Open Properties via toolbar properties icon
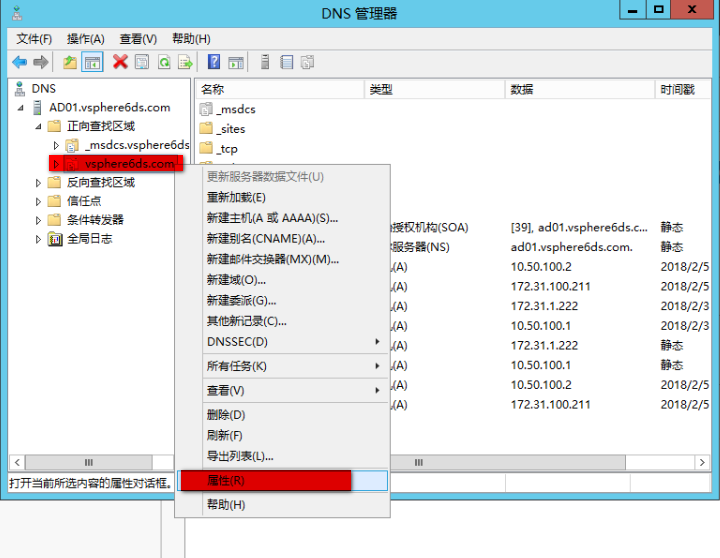The width and height of the screenshot is (720, 558). pos(142,62)
